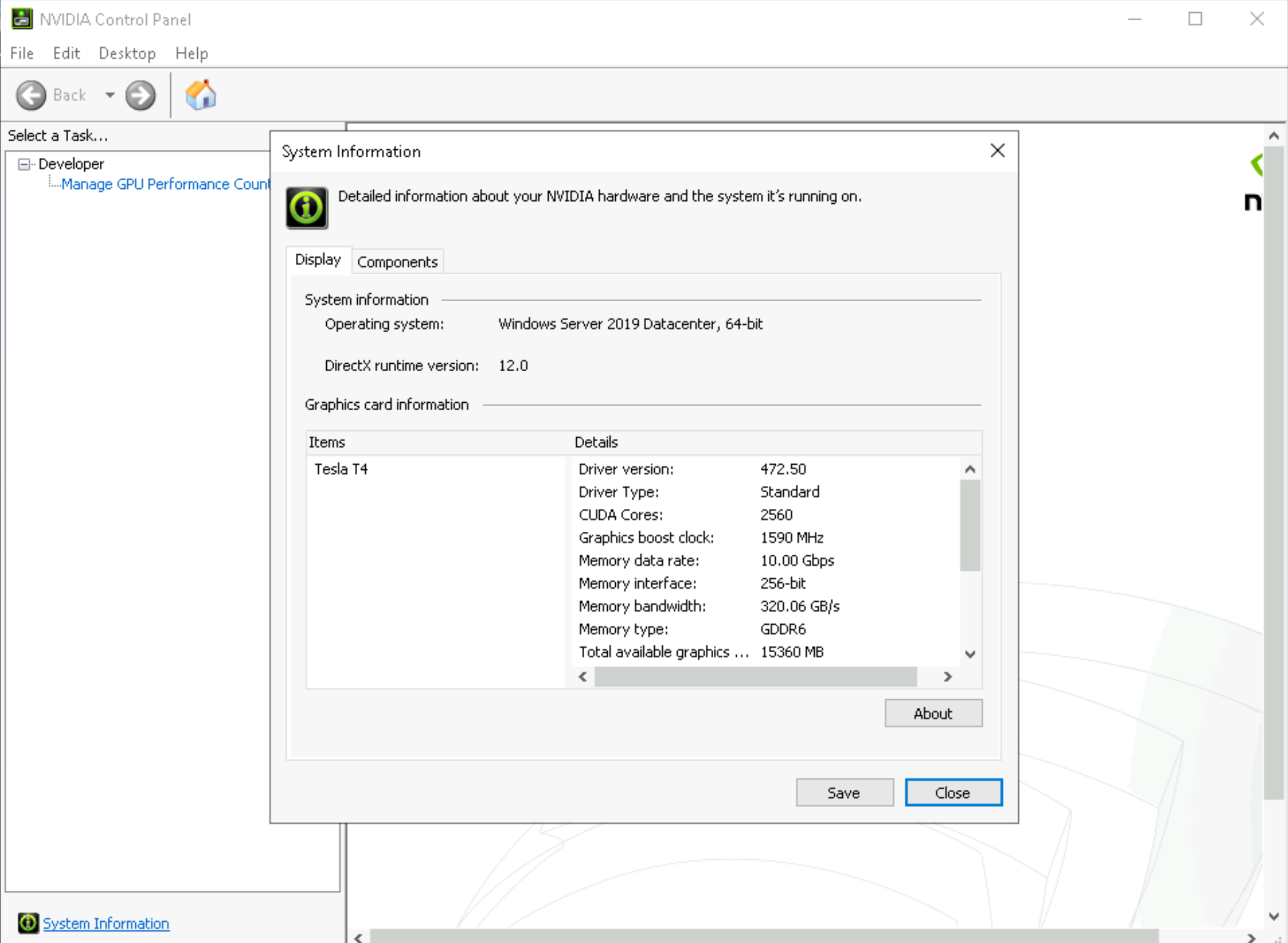Open the Back history dropdown arrow
This screenshot has height=943, width=1288.
click(110, 95)
